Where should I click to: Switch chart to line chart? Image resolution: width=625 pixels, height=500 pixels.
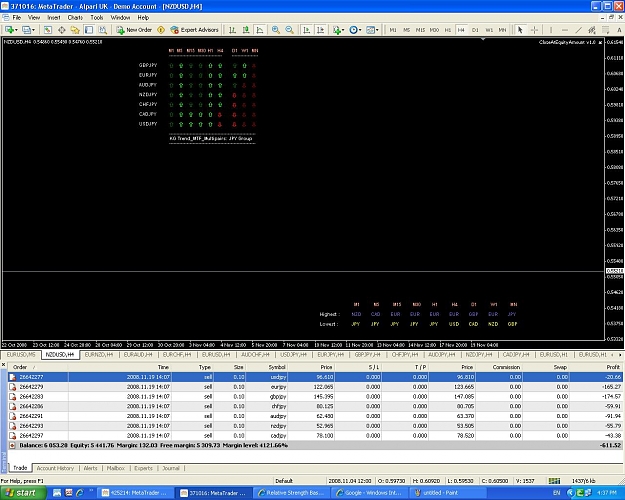click(x=260, y=30)
